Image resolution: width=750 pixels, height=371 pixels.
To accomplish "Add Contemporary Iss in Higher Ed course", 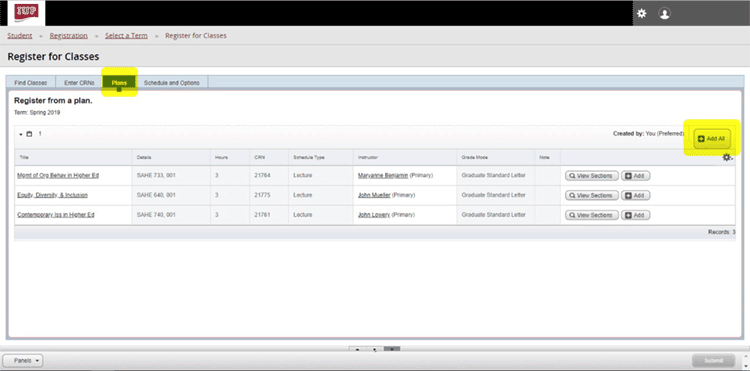I will [635, 215].
